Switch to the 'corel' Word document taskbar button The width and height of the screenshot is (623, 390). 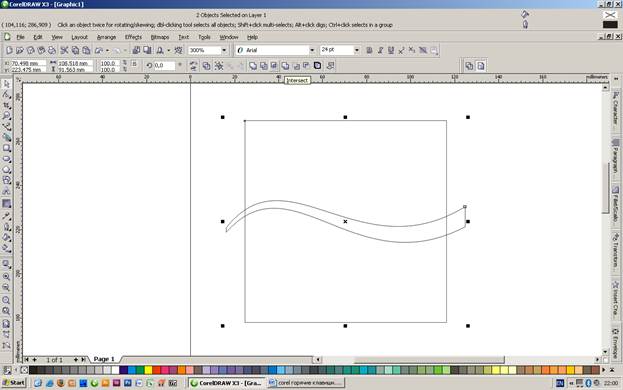tap(306, 383)
